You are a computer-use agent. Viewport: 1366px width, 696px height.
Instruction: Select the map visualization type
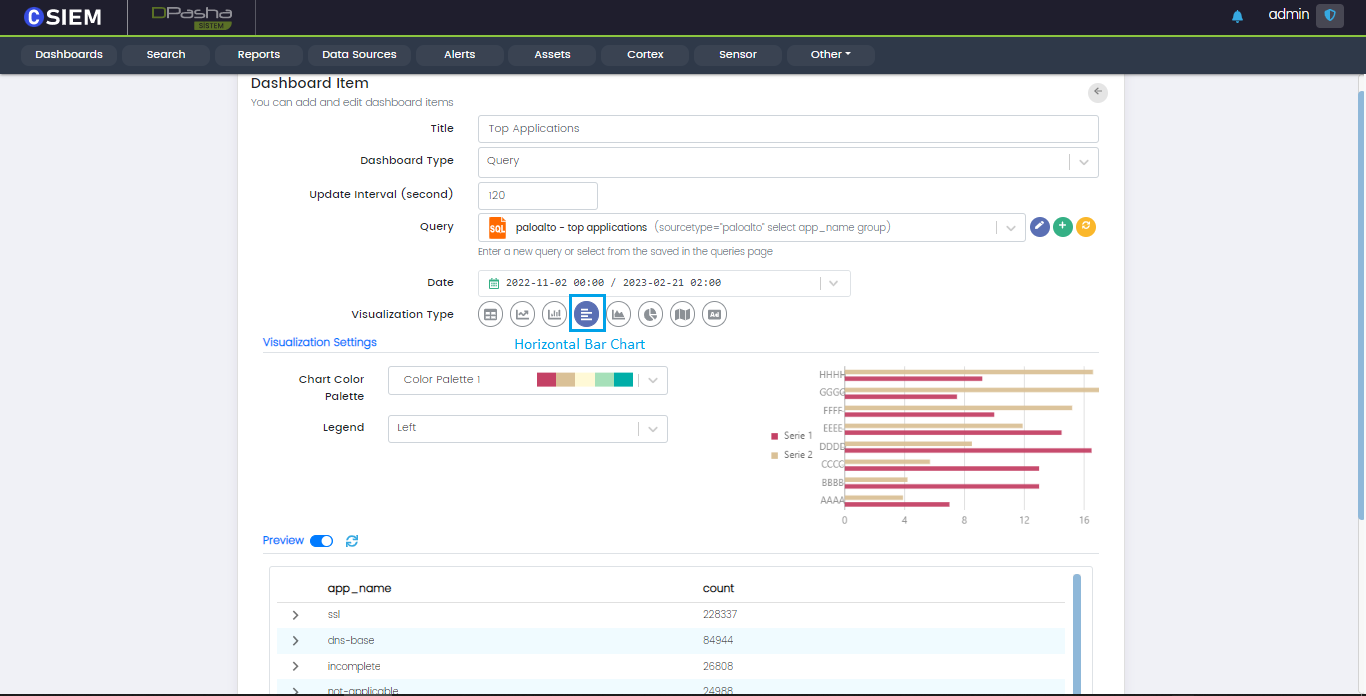pyautogui.click(x=682, y=315)
